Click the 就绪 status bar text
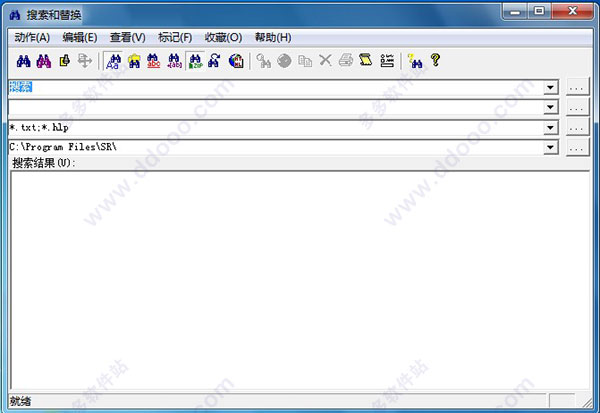Viewport: 600px width, 413px height. (20, 401)
